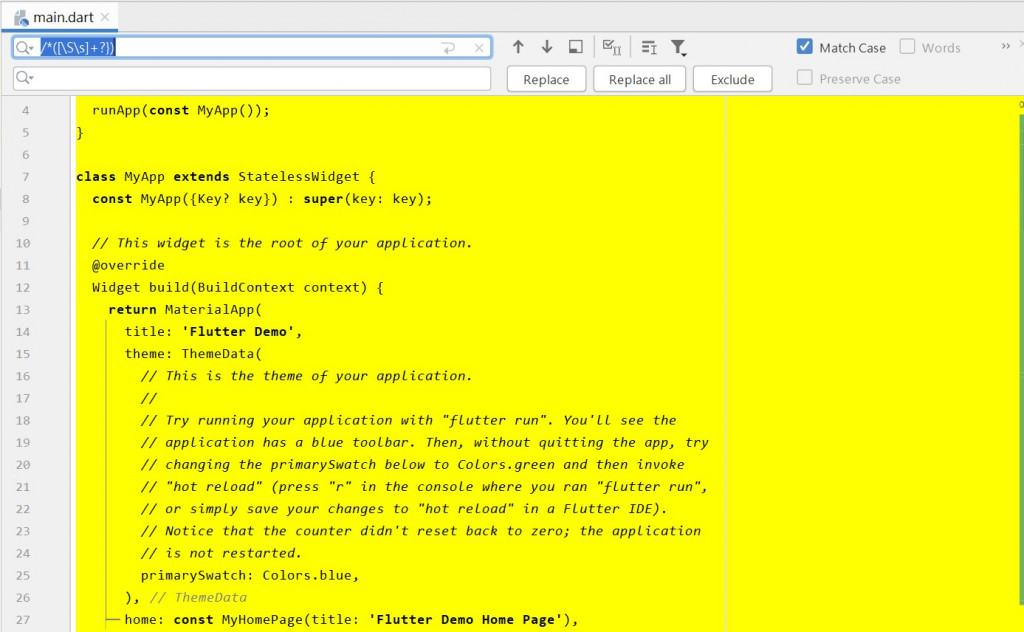Click the title: 'Flutter Demo' line
Screen dimensions: 1024x632
214,332
